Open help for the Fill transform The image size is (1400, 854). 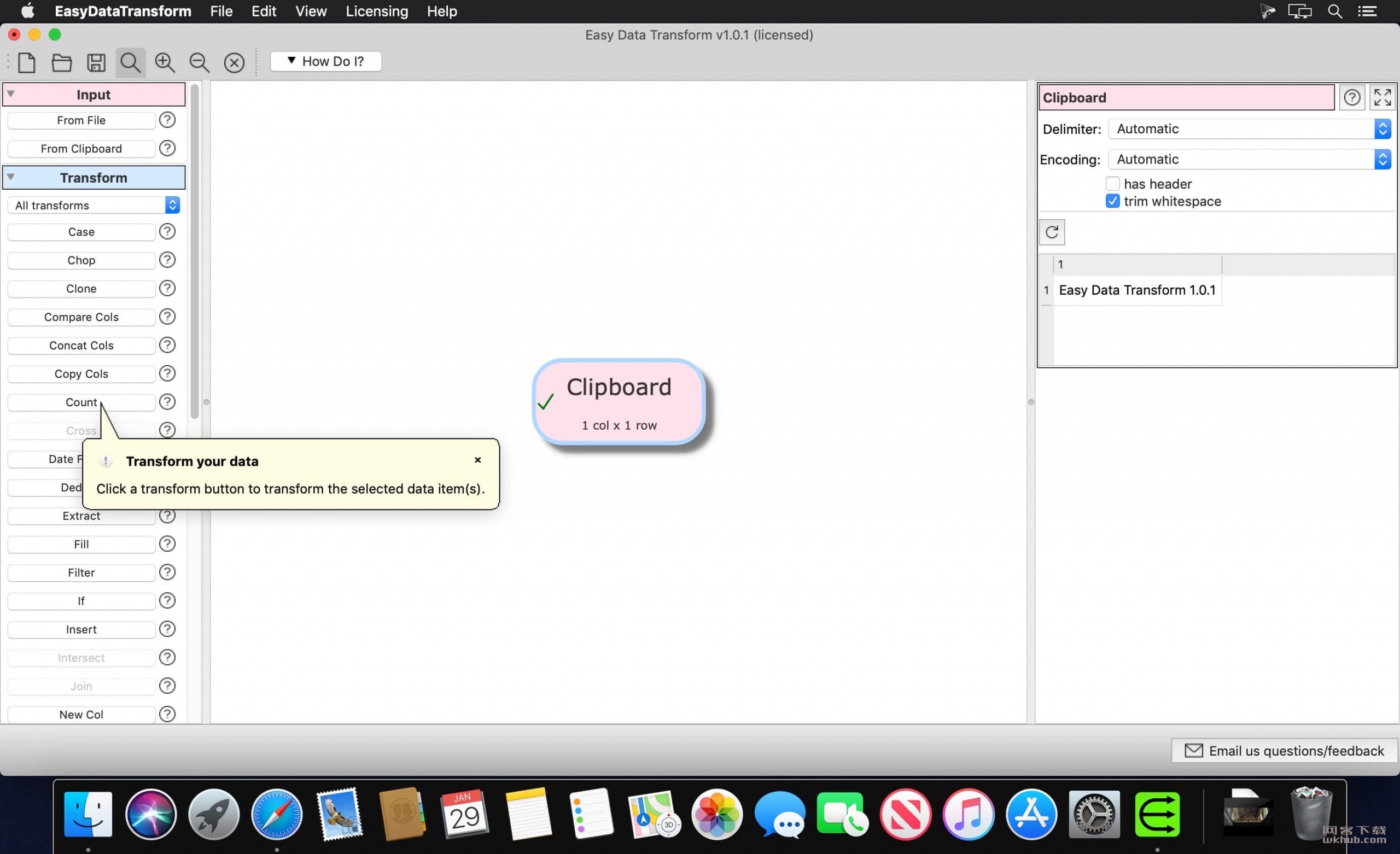(167, 544)
